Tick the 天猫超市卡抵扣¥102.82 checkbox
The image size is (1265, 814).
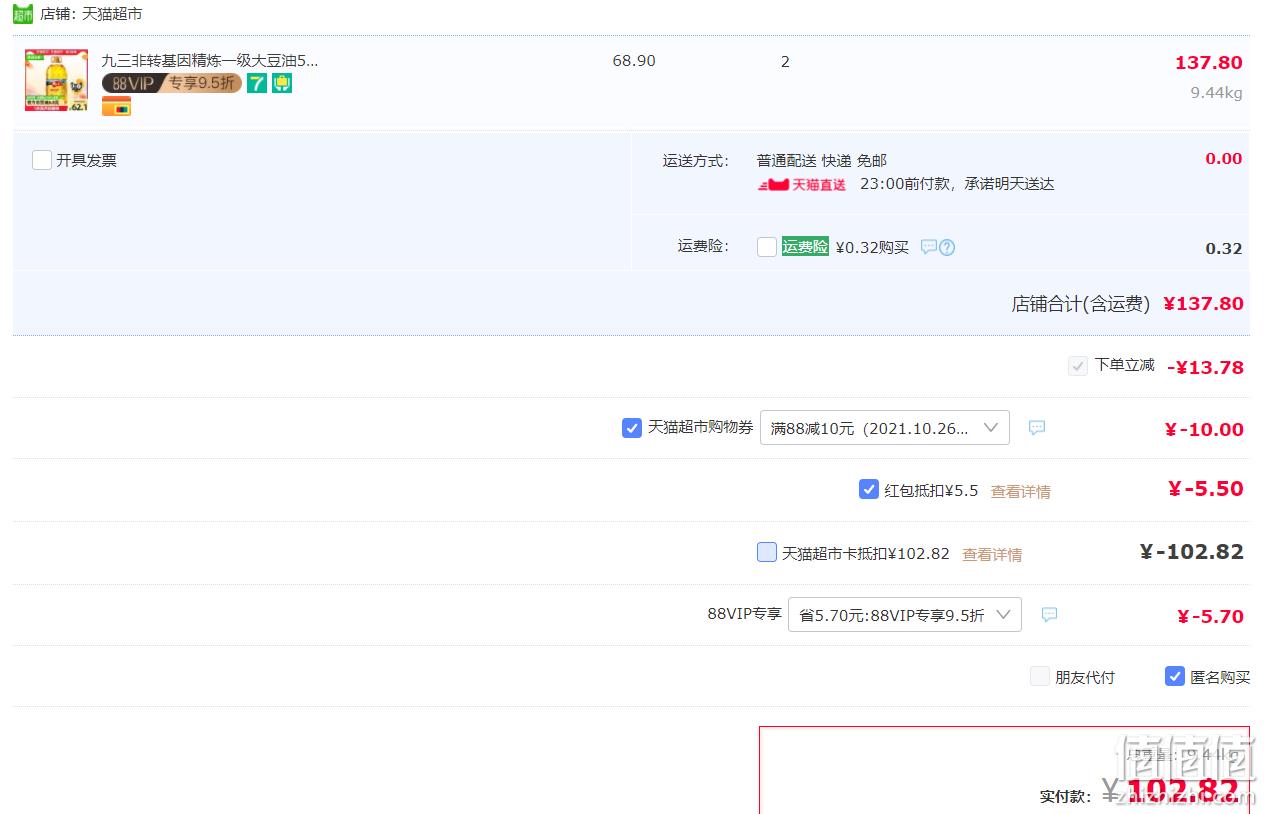767,552
